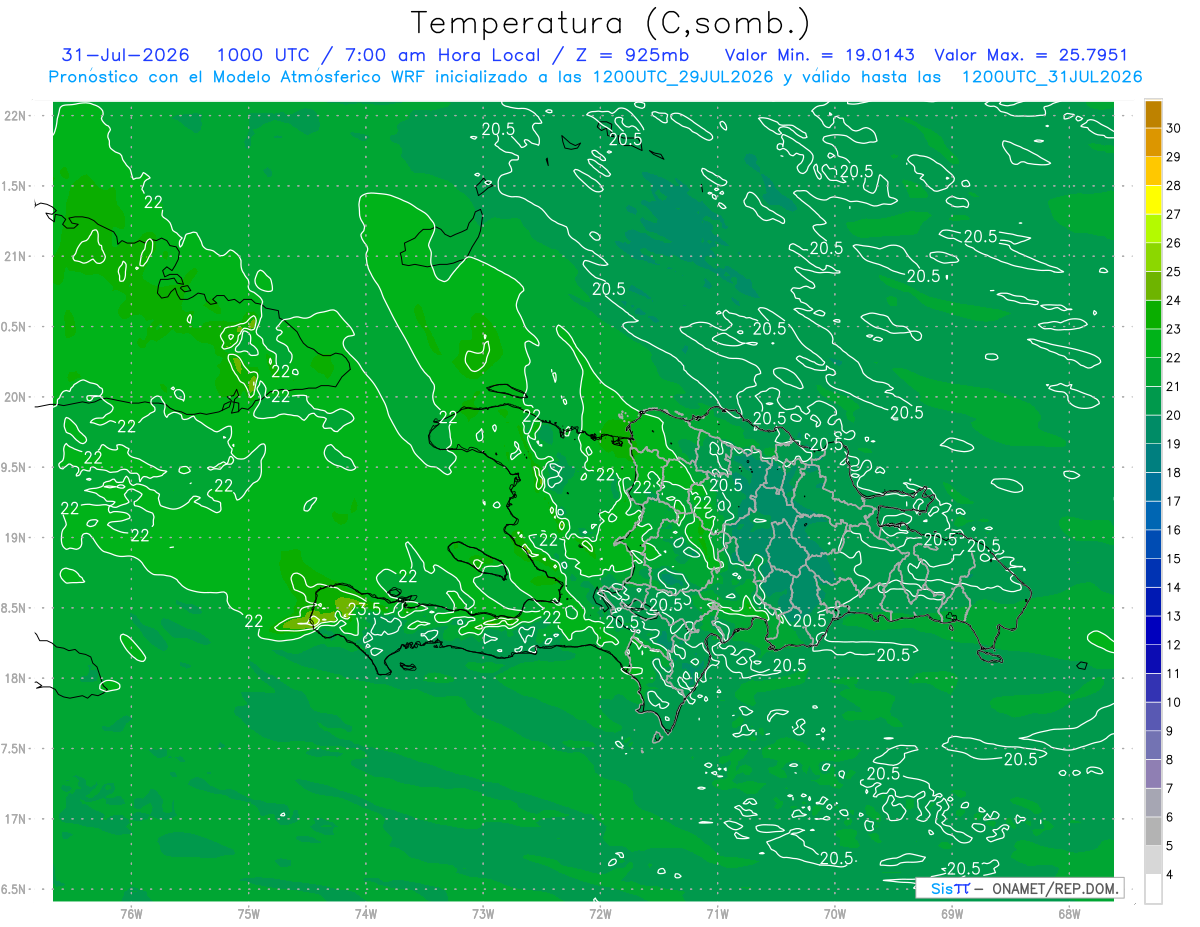Pick the purple colorbar segment between 7 and 8

[x=1154, y=774]
